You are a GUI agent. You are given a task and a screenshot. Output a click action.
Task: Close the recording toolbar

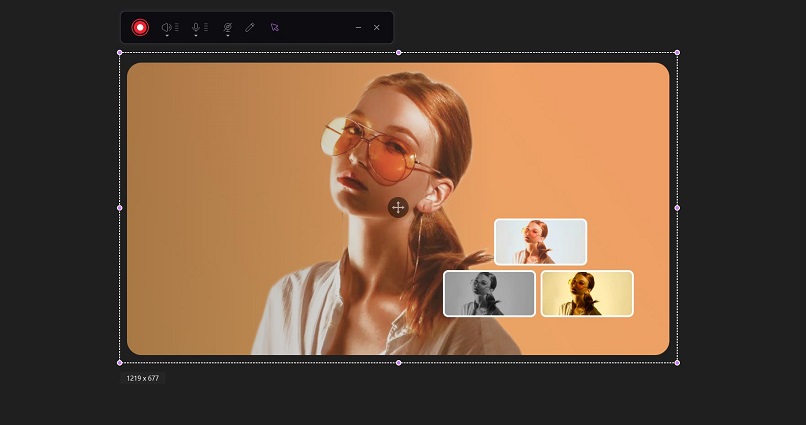377,27
